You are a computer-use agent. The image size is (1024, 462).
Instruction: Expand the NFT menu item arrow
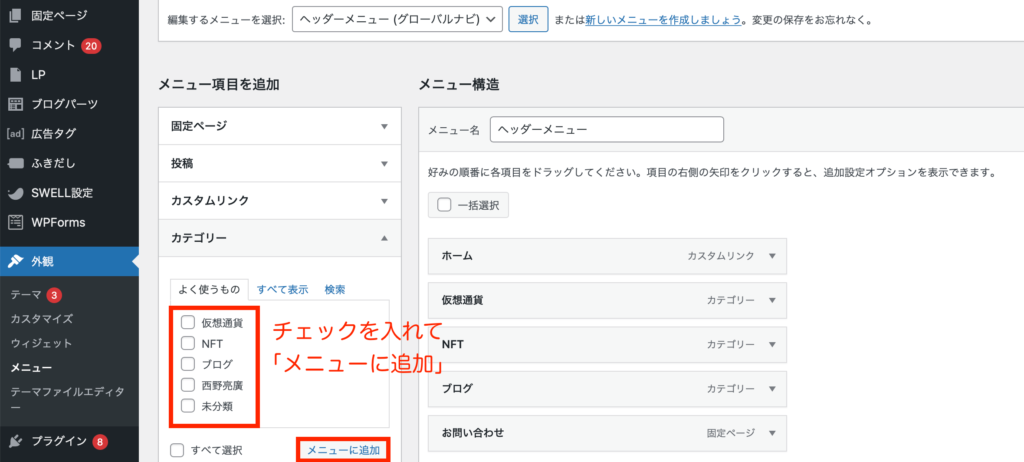pyautogui.click(x=772, y=344)
